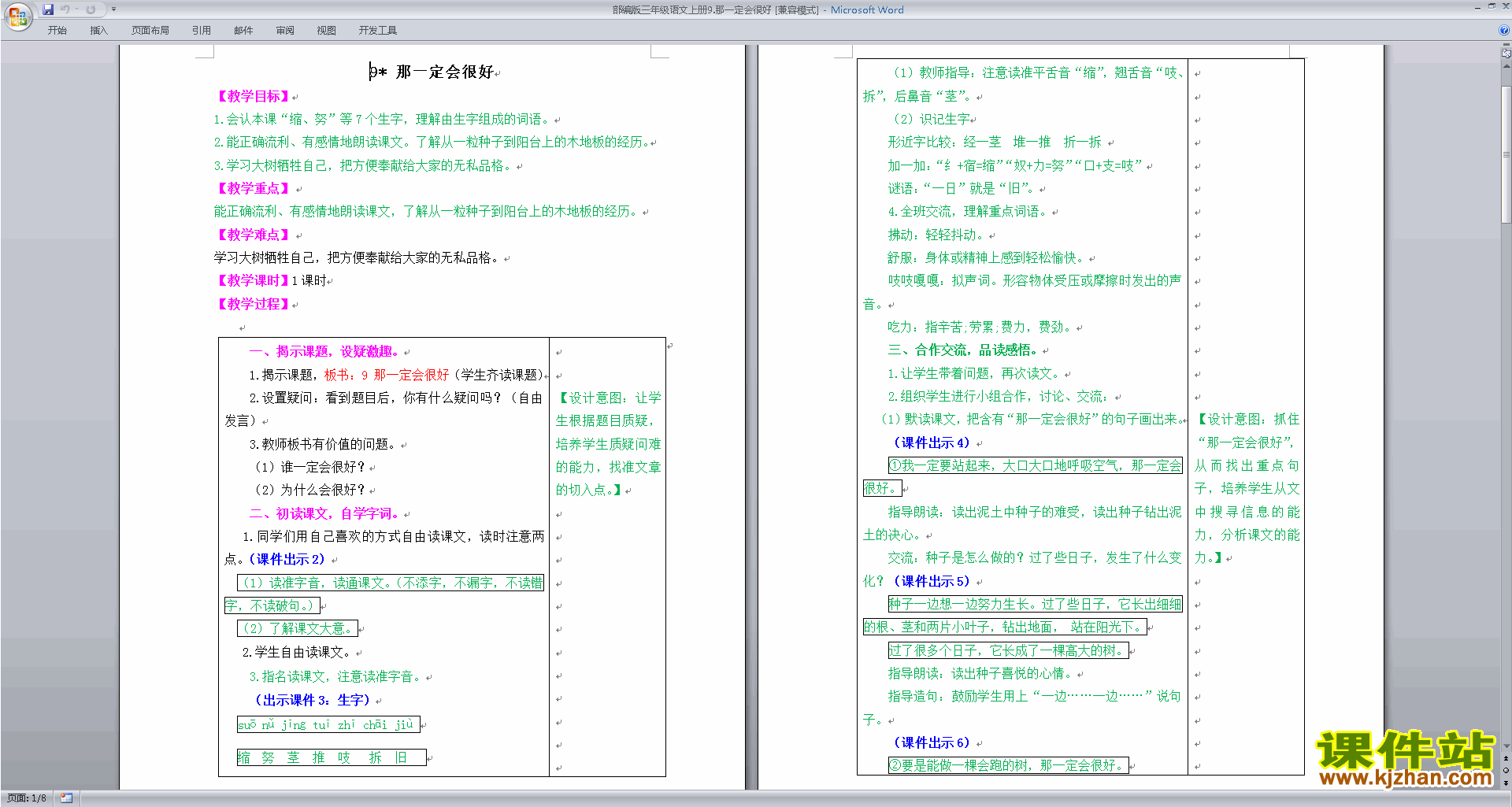Click the boxed sentence ②要是能做一棵会跑的树

pos(1008,765)
